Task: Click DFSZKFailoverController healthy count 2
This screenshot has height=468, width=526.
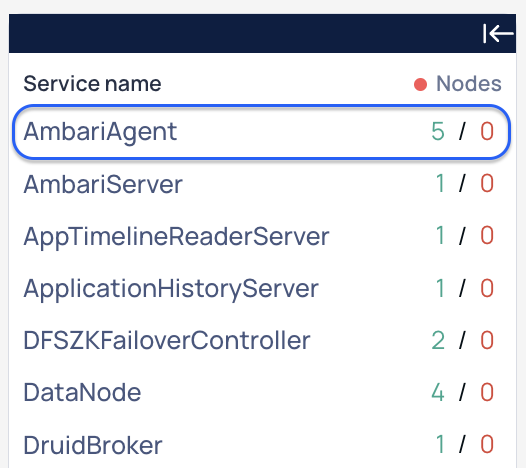Action: click(x=438, y=340)
